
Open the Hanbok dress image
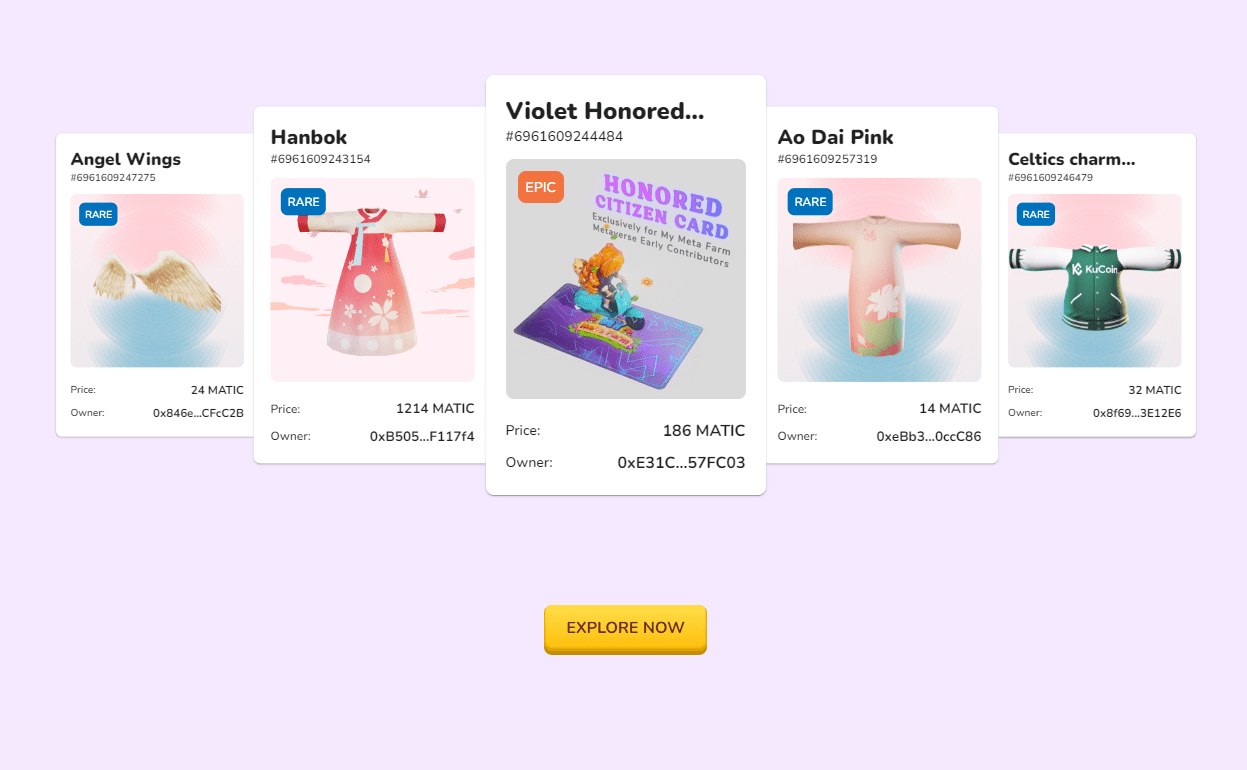[x=372, y=279]
